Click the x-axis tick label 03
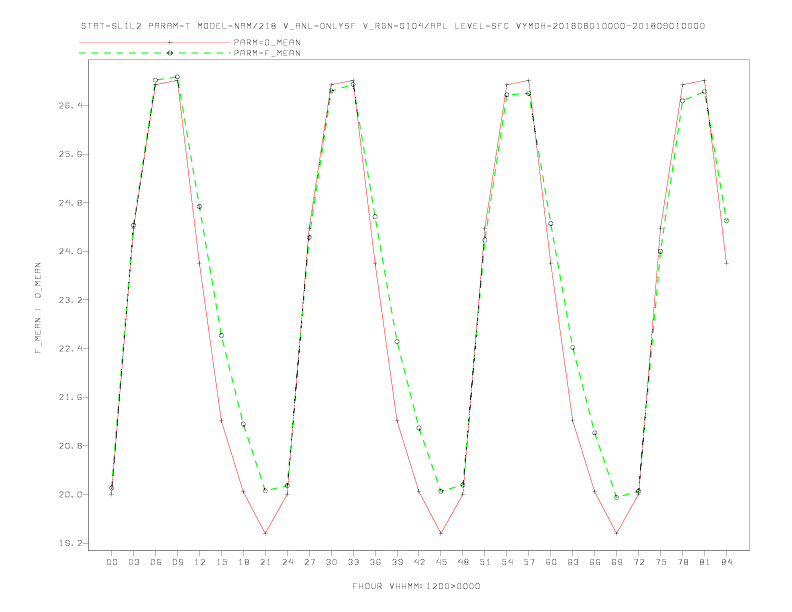The width and height of the screenshot is (792, 612). [x=133, y=562]
